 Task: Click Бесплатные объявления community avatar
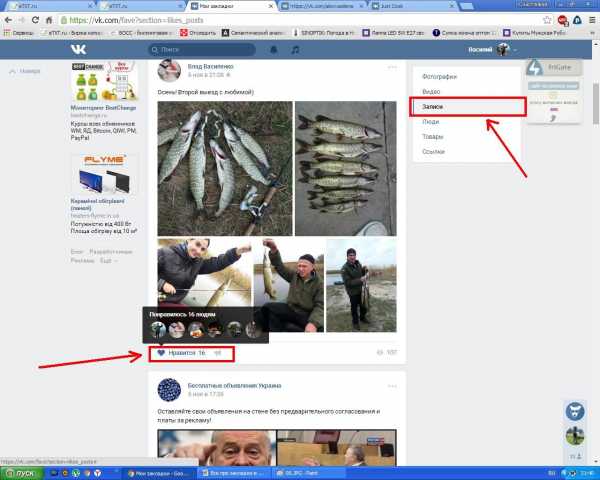(169, 390)
